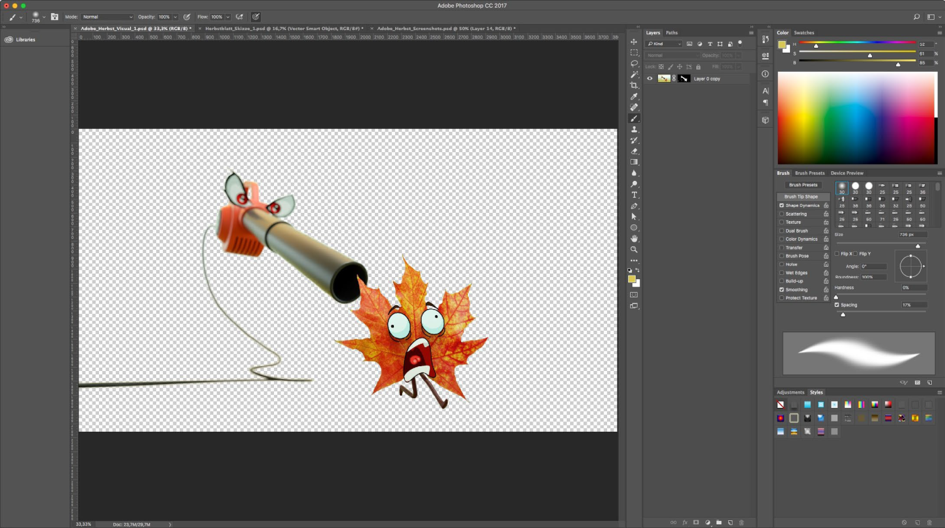Screen dimensions: 945x528
Task: Expand the Opacity dropdown in options bar
Action: pos(175,17)
